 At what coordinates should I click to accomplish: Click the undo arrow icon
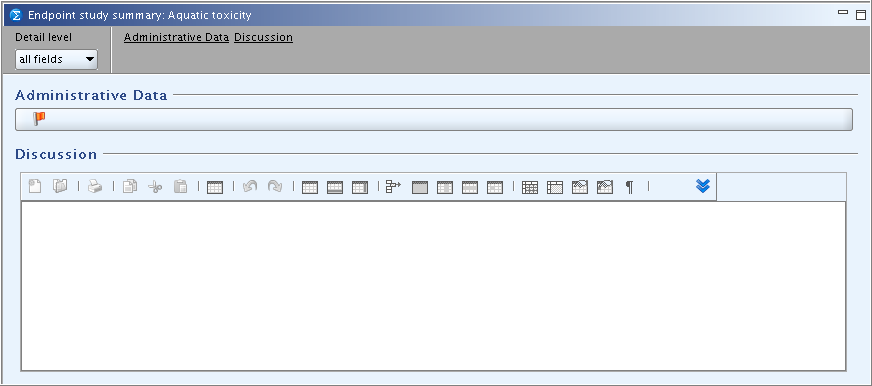click(x=250, y=187)
